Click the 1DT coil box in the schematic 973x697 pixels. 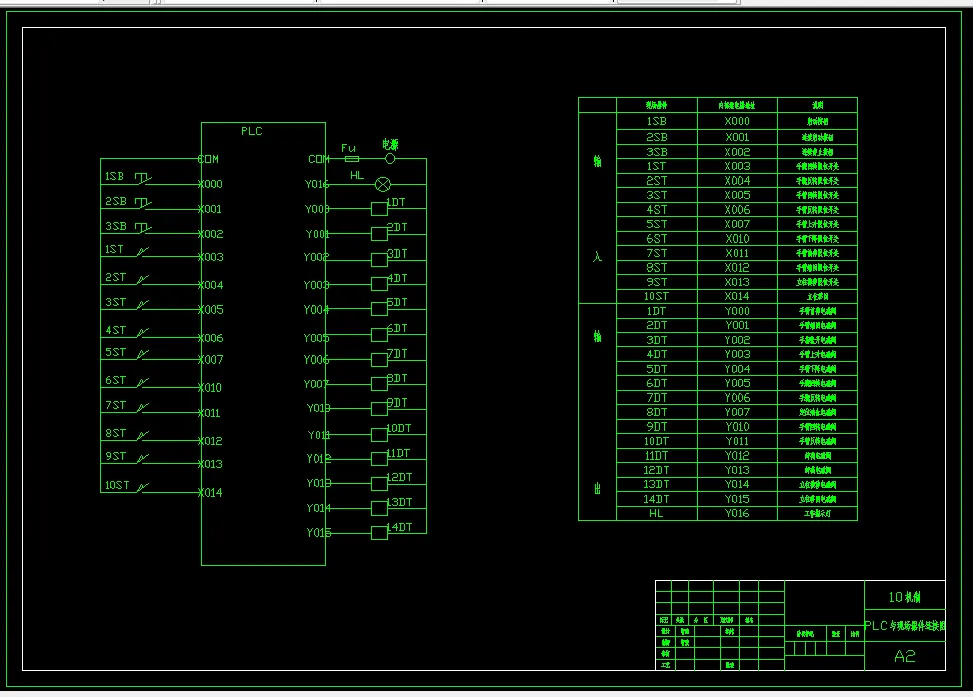point(379,209)
